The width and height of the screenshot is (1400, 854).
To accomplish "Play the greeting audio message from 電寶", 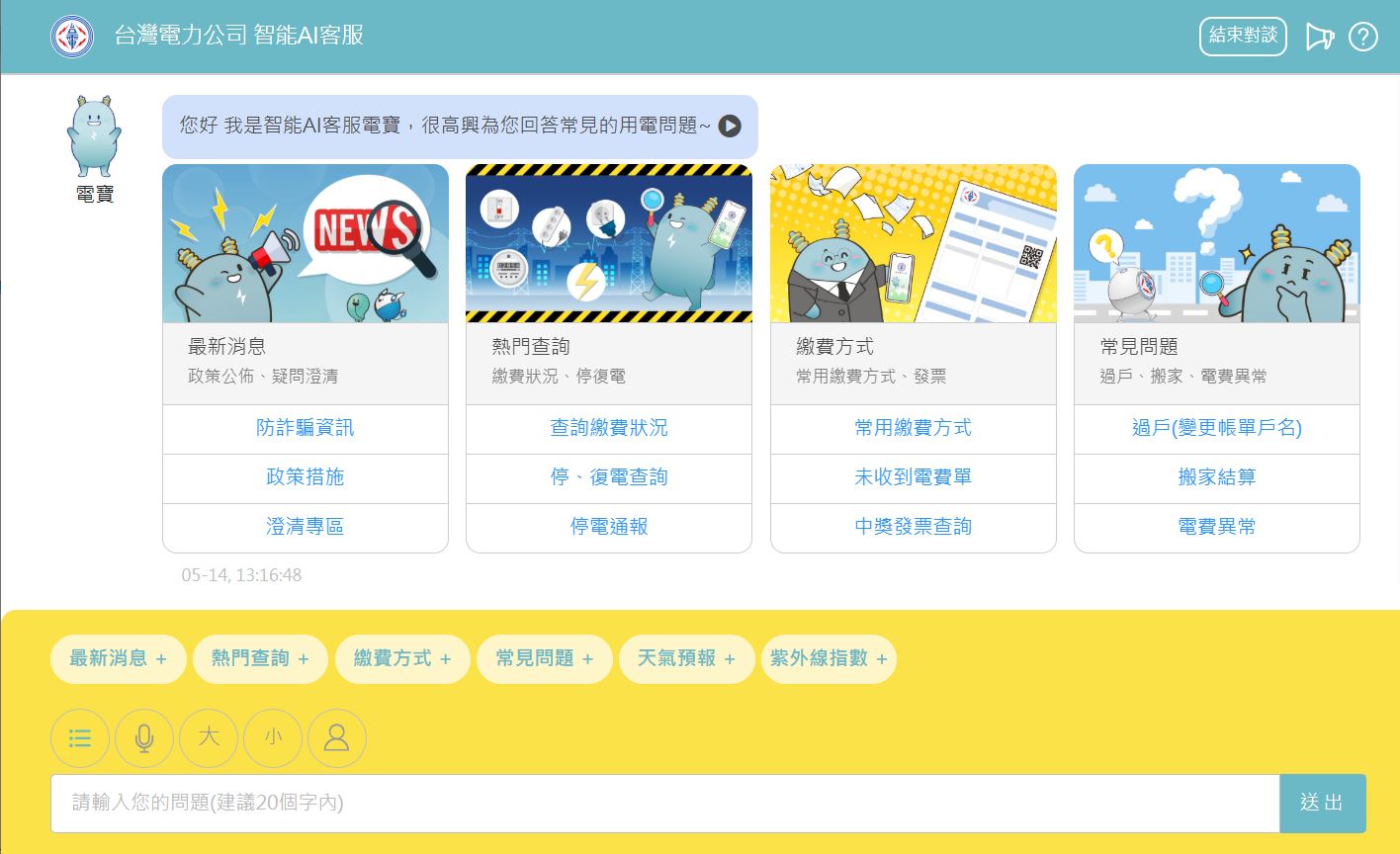I will (x=730, y=127).
